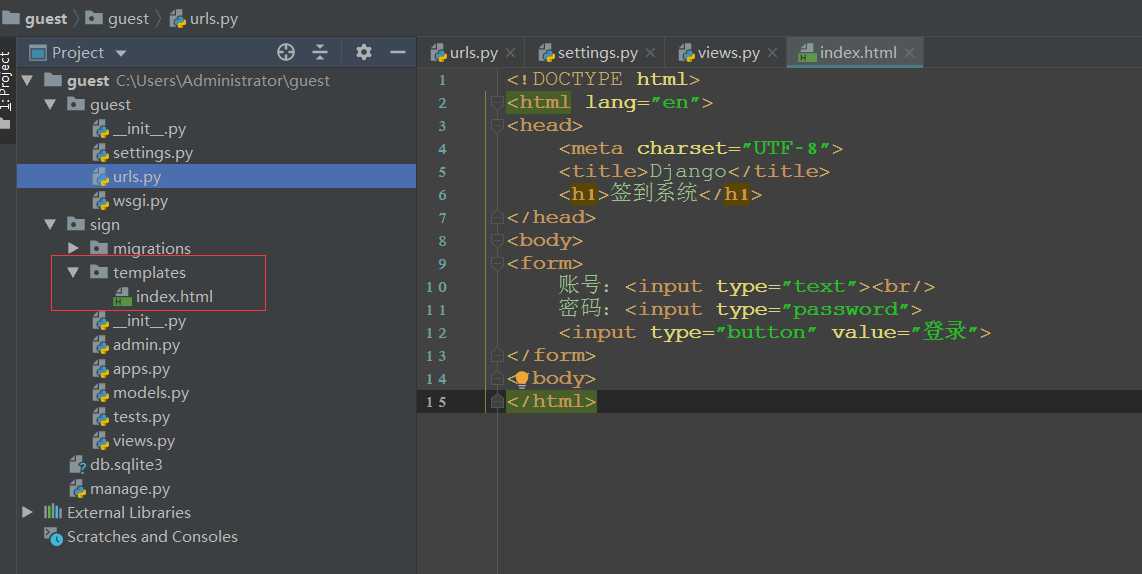This screenshot has width=1142, height=574.
Task: Select views.py in the sign folder tree
Action: coord(143,441)
